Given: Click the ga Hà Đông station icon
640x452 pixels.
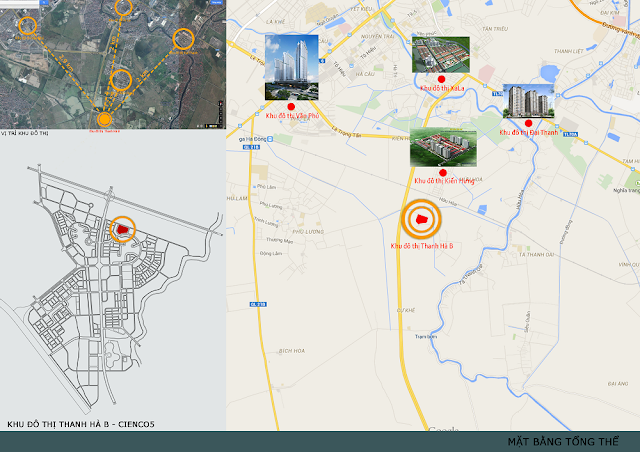Looking at the screenshot, I should (x=269, y=139).
